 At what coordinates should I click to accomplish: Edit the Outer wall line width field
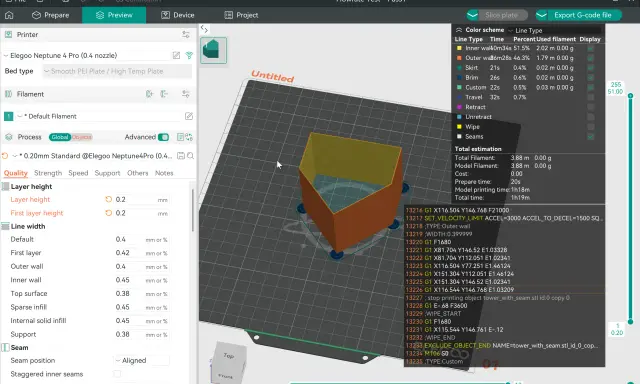[x=141, y=266]
